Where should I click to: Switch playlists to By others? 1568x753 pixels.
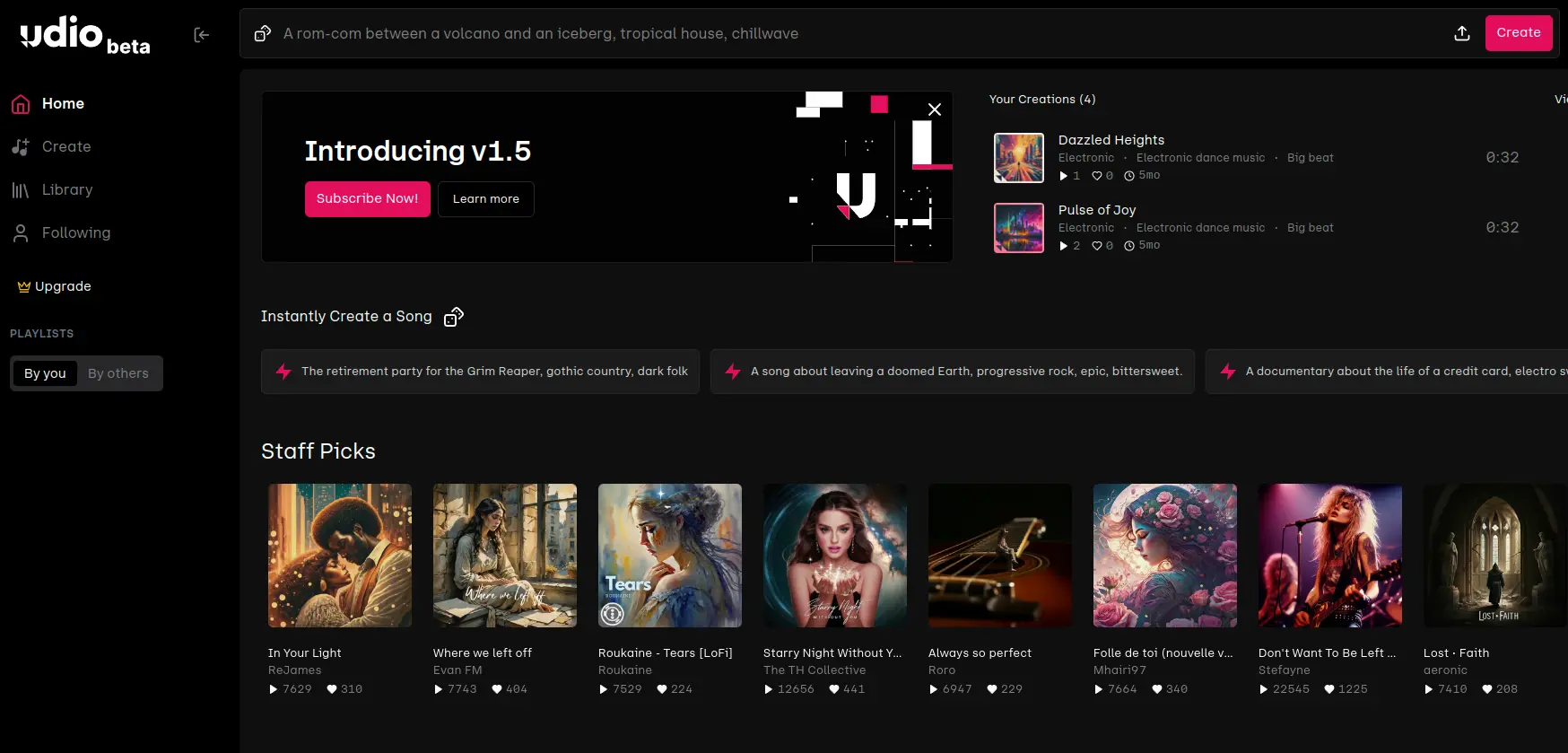[x=118, y=373]
